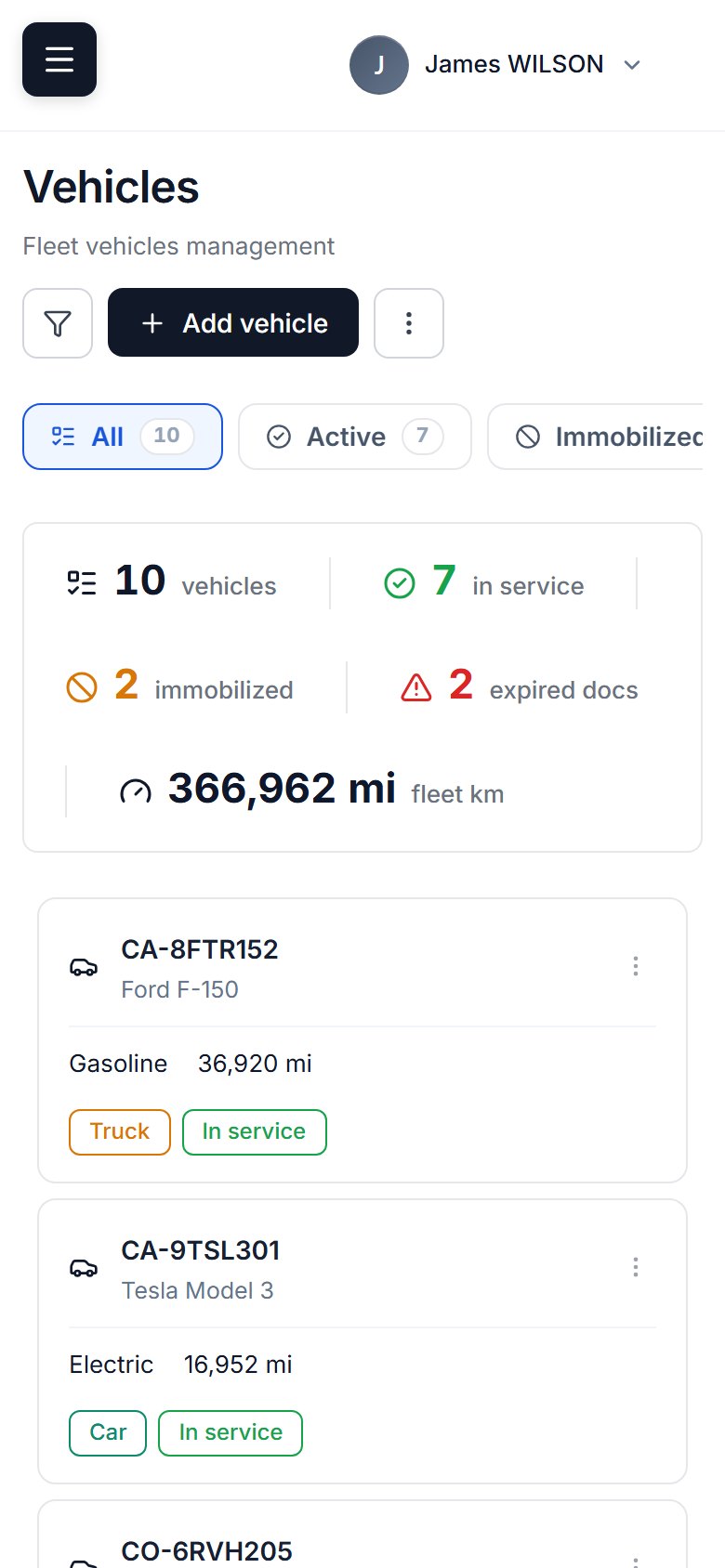This screenshot has height=1568, width=725.
Task: Select the All vehicles tab
Action: pyautogui.click(x=123, y=437)
